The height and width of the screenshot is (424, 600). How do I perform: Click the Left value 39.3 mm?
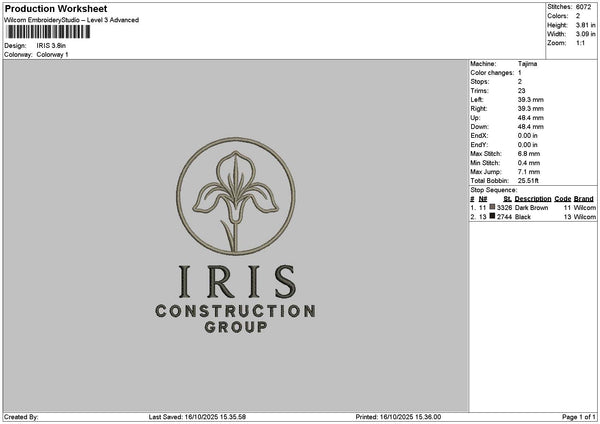(530, 99)
